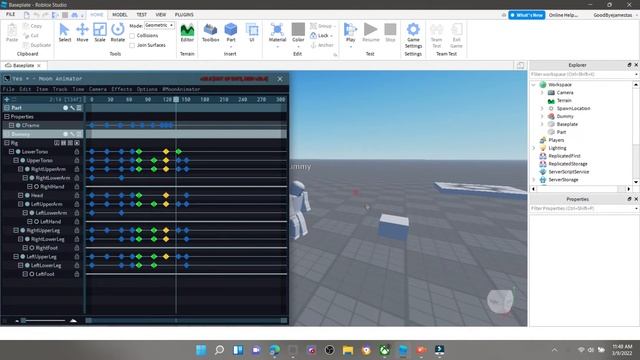This screenshot has height=360, width=640.
Task: Activate the Move tool
Action: [x=82, y=33]
